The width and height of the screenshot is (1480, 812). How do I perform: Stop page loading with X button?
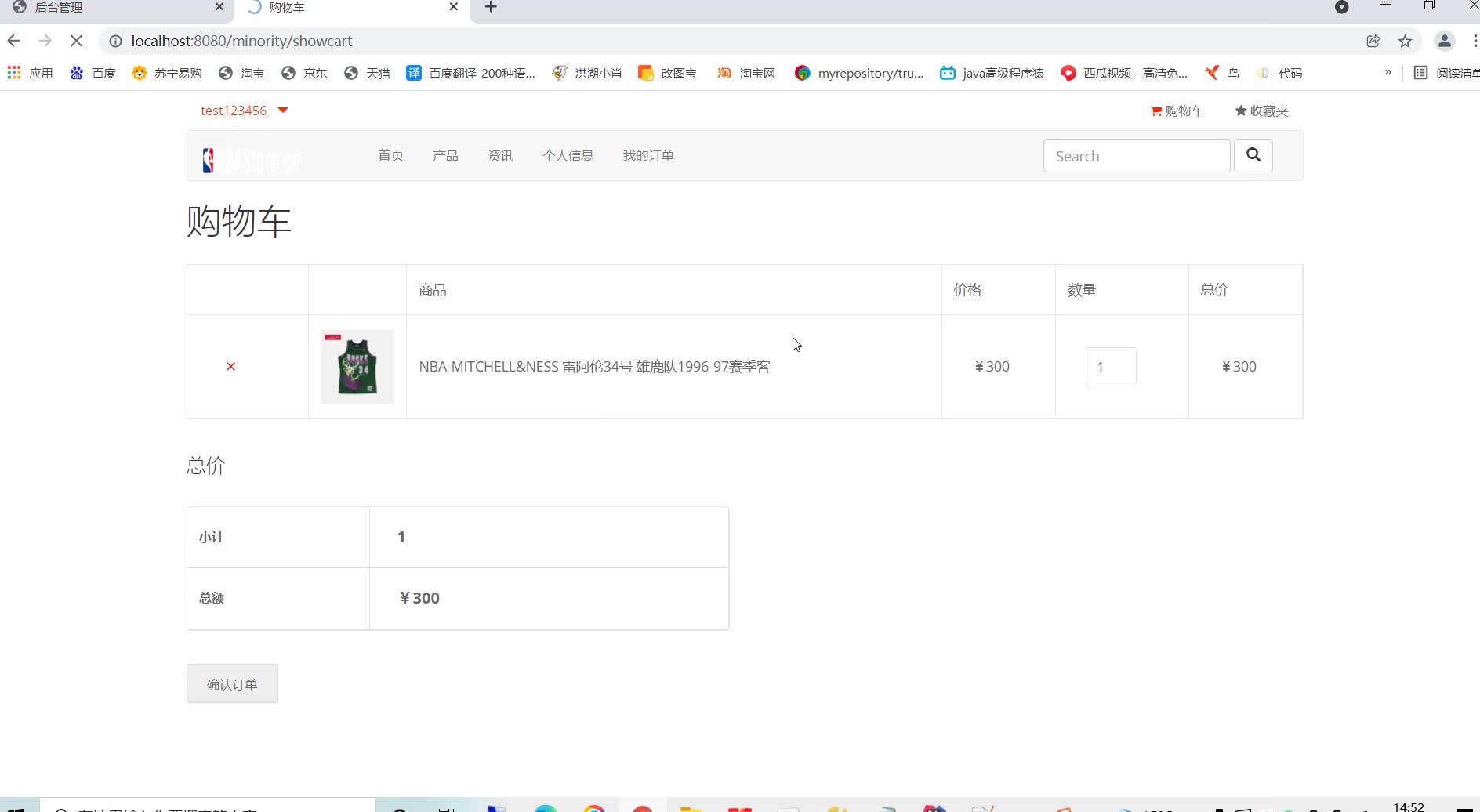click(x=76, y=41)
